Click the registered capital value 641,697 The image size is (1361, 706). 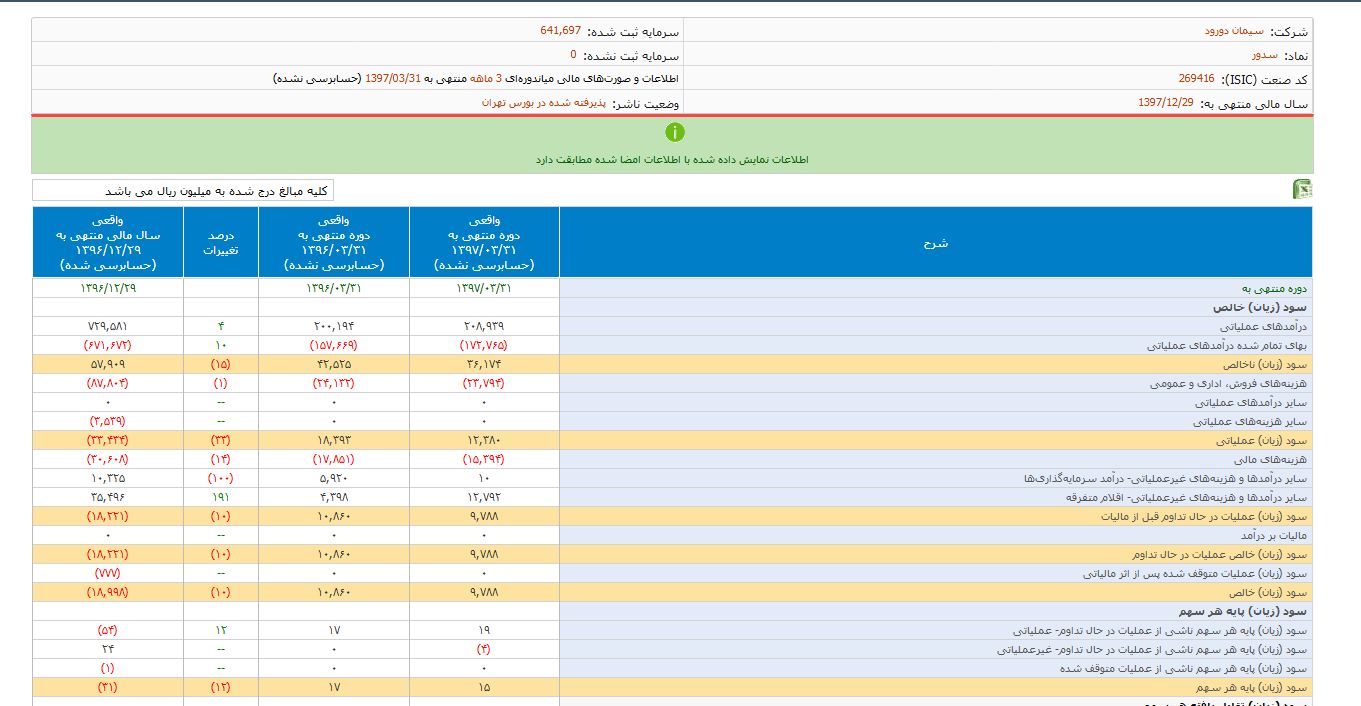[x=560, y=31]
